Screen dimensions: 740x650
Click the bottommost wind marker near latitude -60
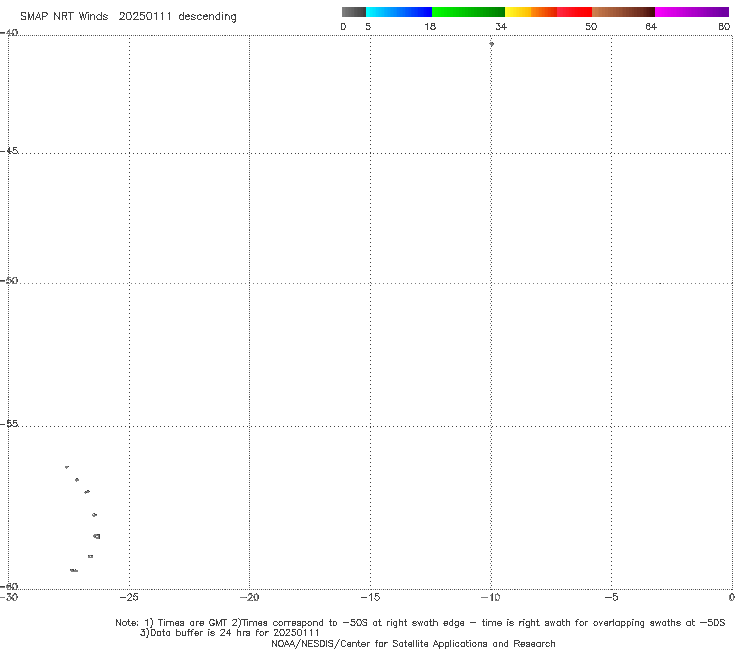tap(74, 571)
